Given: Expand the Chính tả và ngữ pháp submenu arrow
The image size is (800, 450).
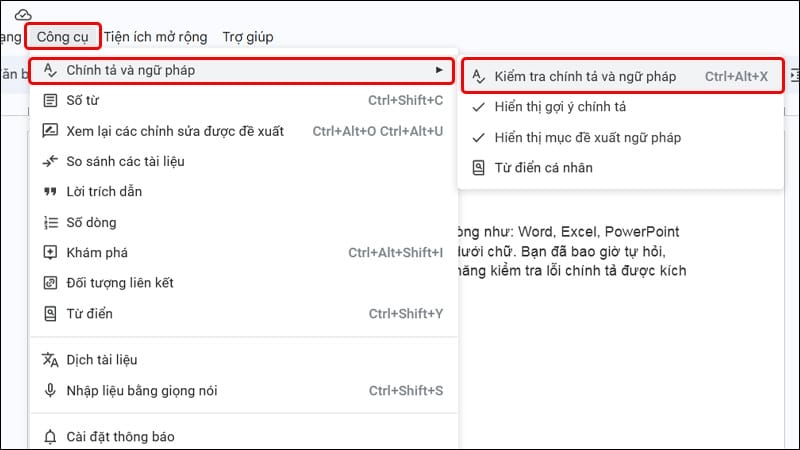Looking at the screenshot, I should (439, 70).
